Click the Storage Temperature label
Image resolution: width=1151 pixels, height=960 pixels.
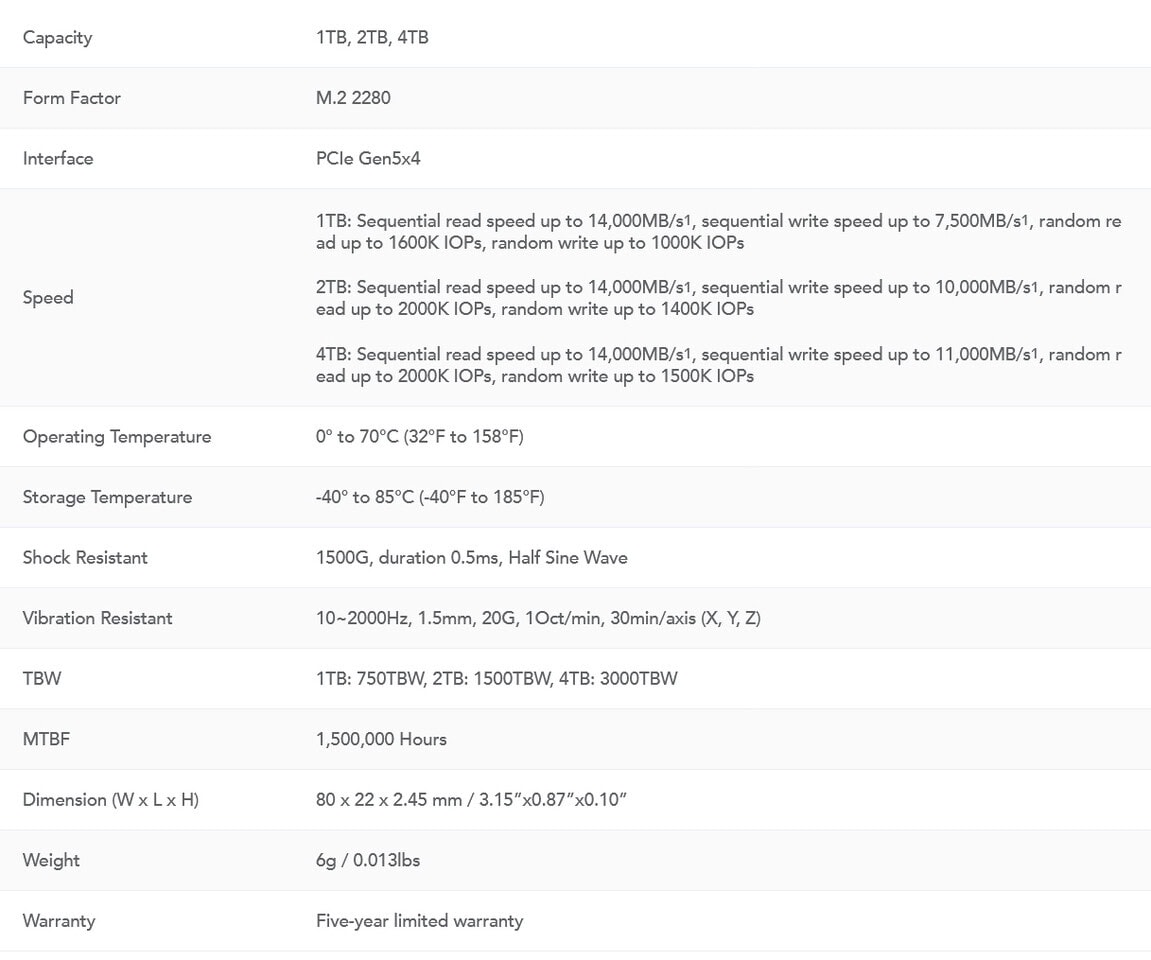tap(107, 497)
